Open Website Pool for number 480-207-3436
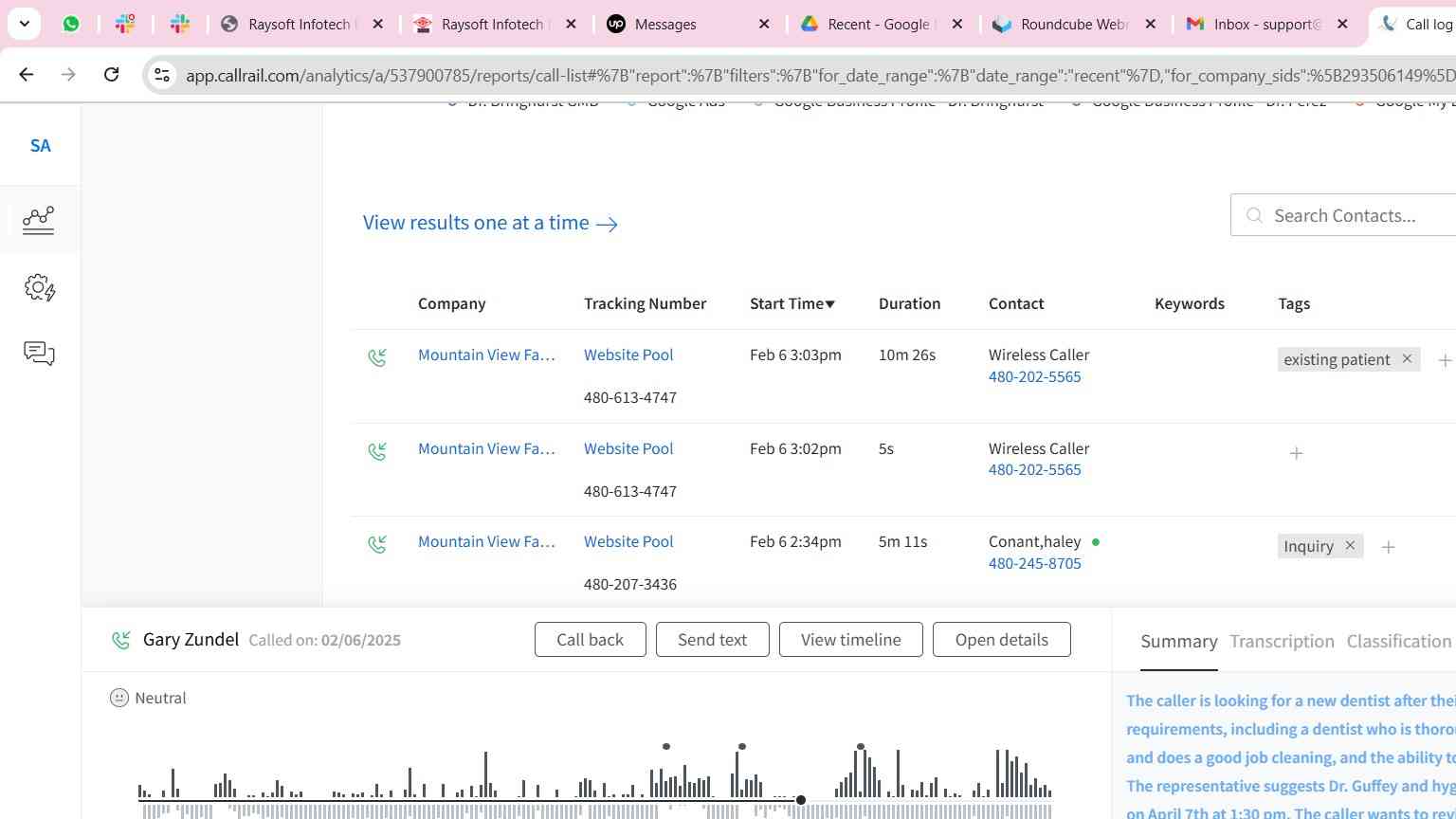The width and height of the screenshot is (1456, 819). click(x=628, y=541)
